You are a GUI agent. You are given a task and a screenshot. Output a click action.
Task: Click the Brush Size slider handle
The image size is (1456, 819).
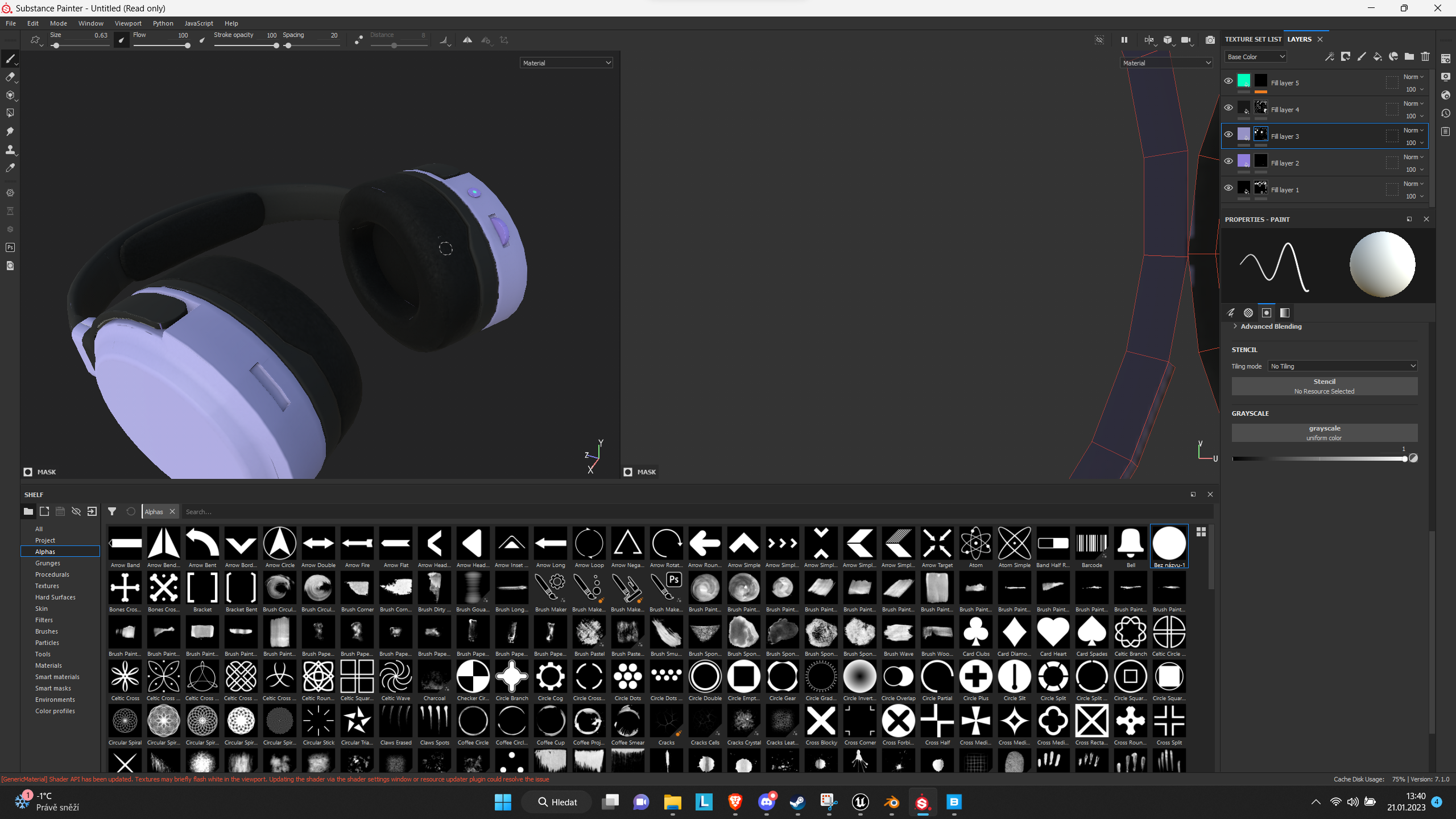click(56, 45)
